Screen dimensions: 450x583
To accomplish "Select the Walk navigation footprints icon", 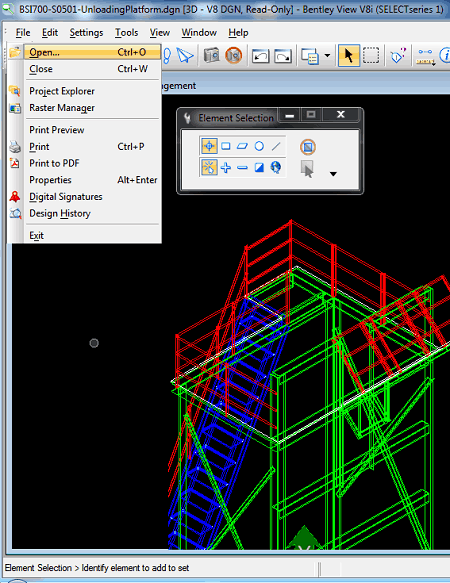I will tap(167, 56).
